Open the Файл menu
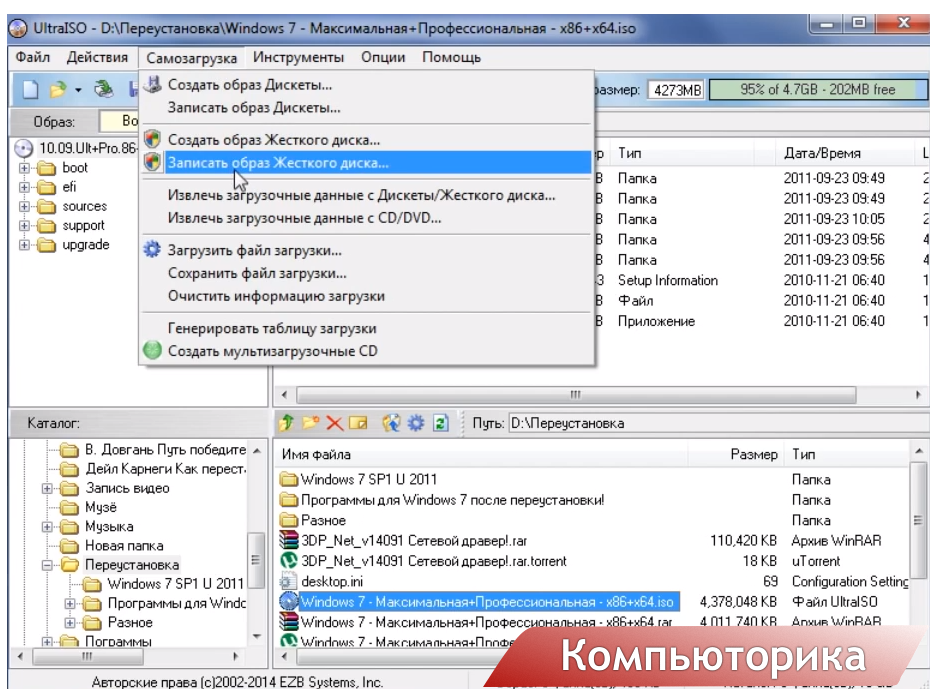 click(33, 57)
